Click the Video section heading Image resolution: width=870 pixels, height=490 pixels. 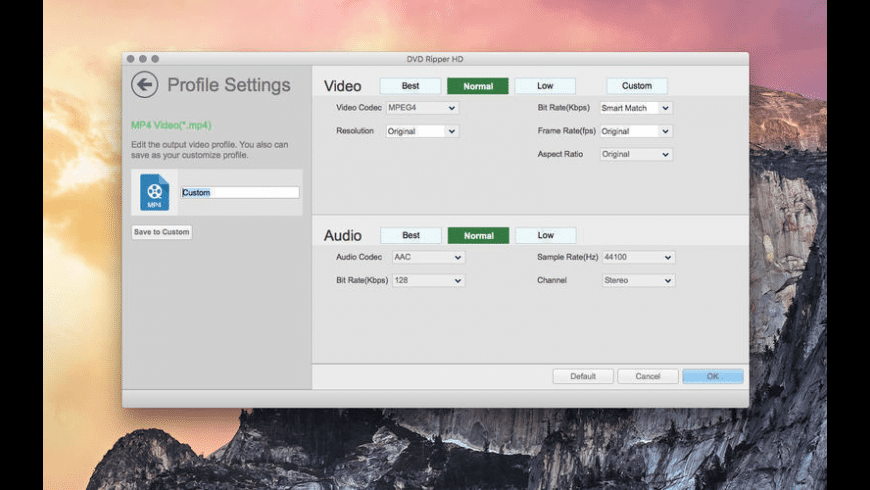[342, 86]
